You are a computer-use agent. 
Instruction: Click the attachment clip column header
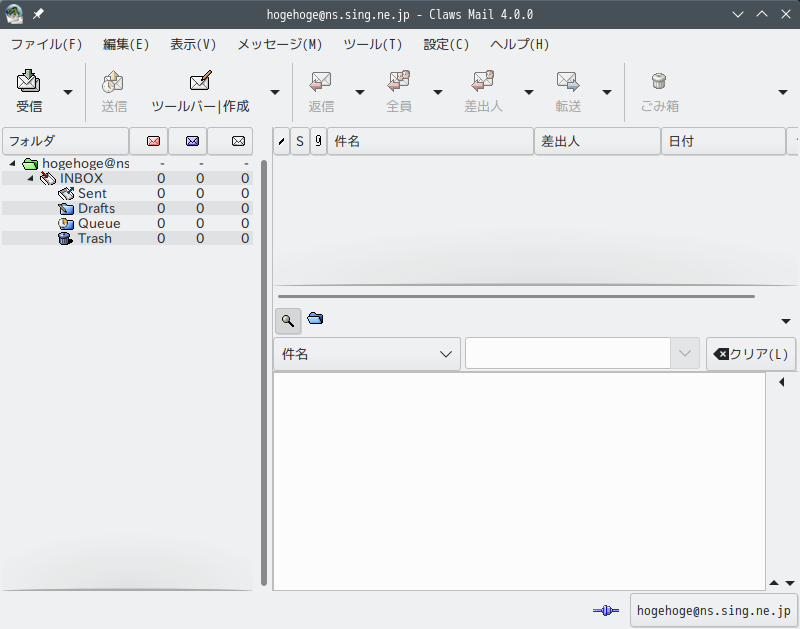coord(318,141)
